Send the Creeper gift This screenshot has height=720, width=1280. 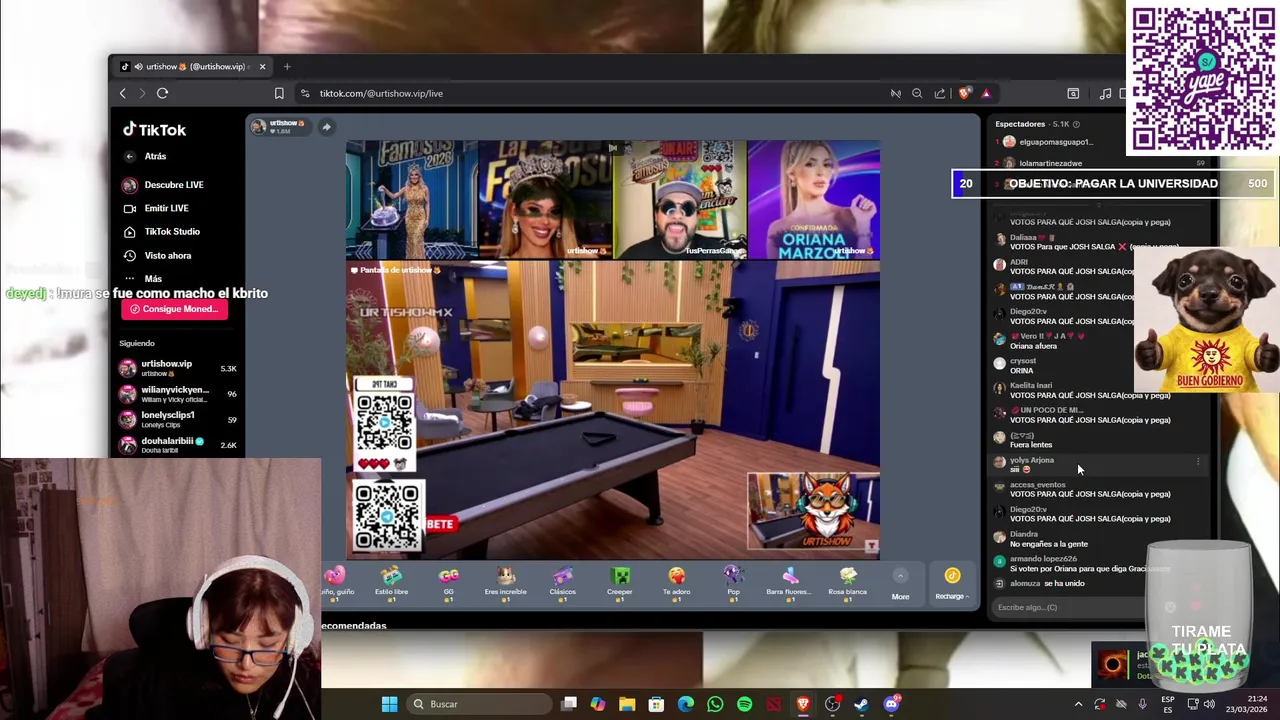click(x=619, y=582)
